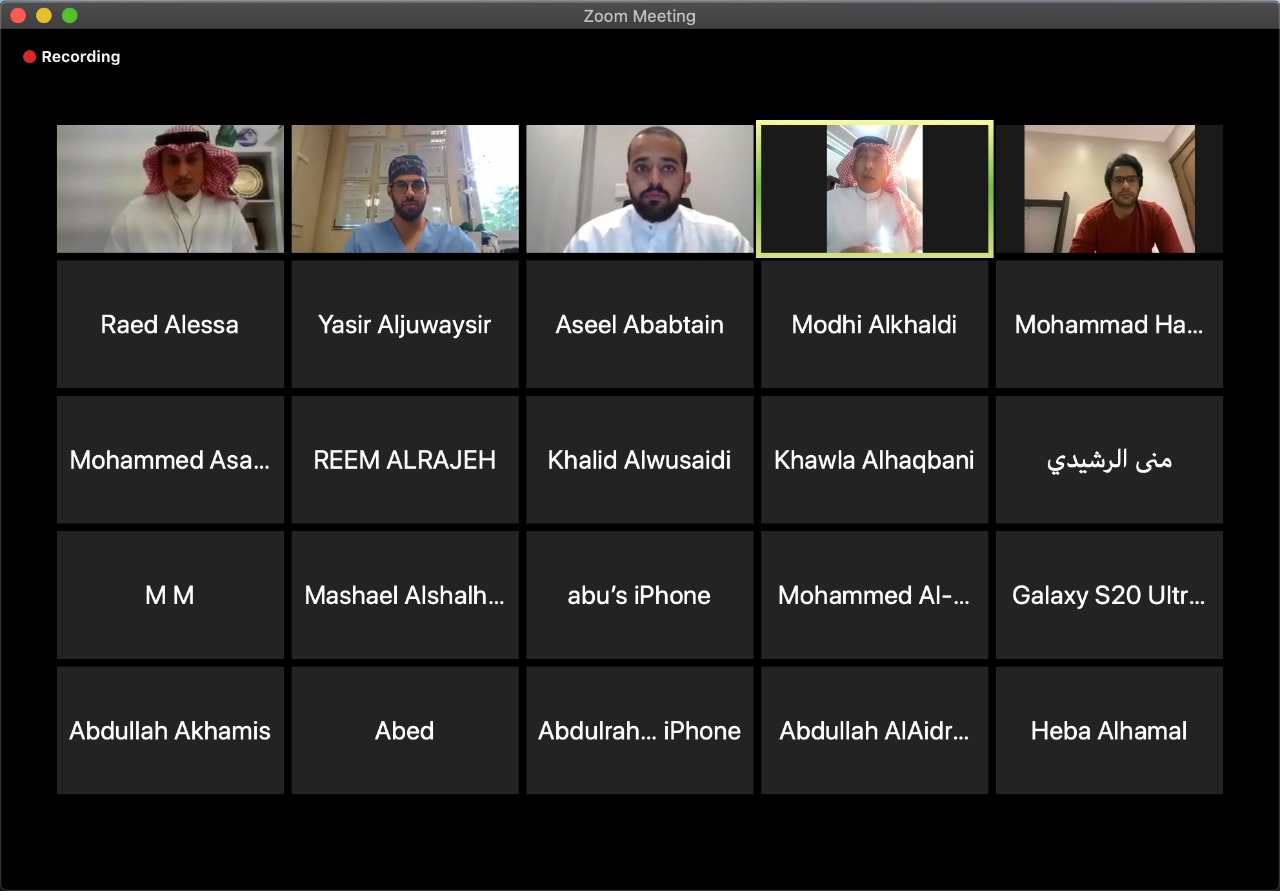This screenshot has height=891, width=1280.
Task: Click the Aseel Ababtain tile
Action: pyautogui.click(x=640, y=324)
